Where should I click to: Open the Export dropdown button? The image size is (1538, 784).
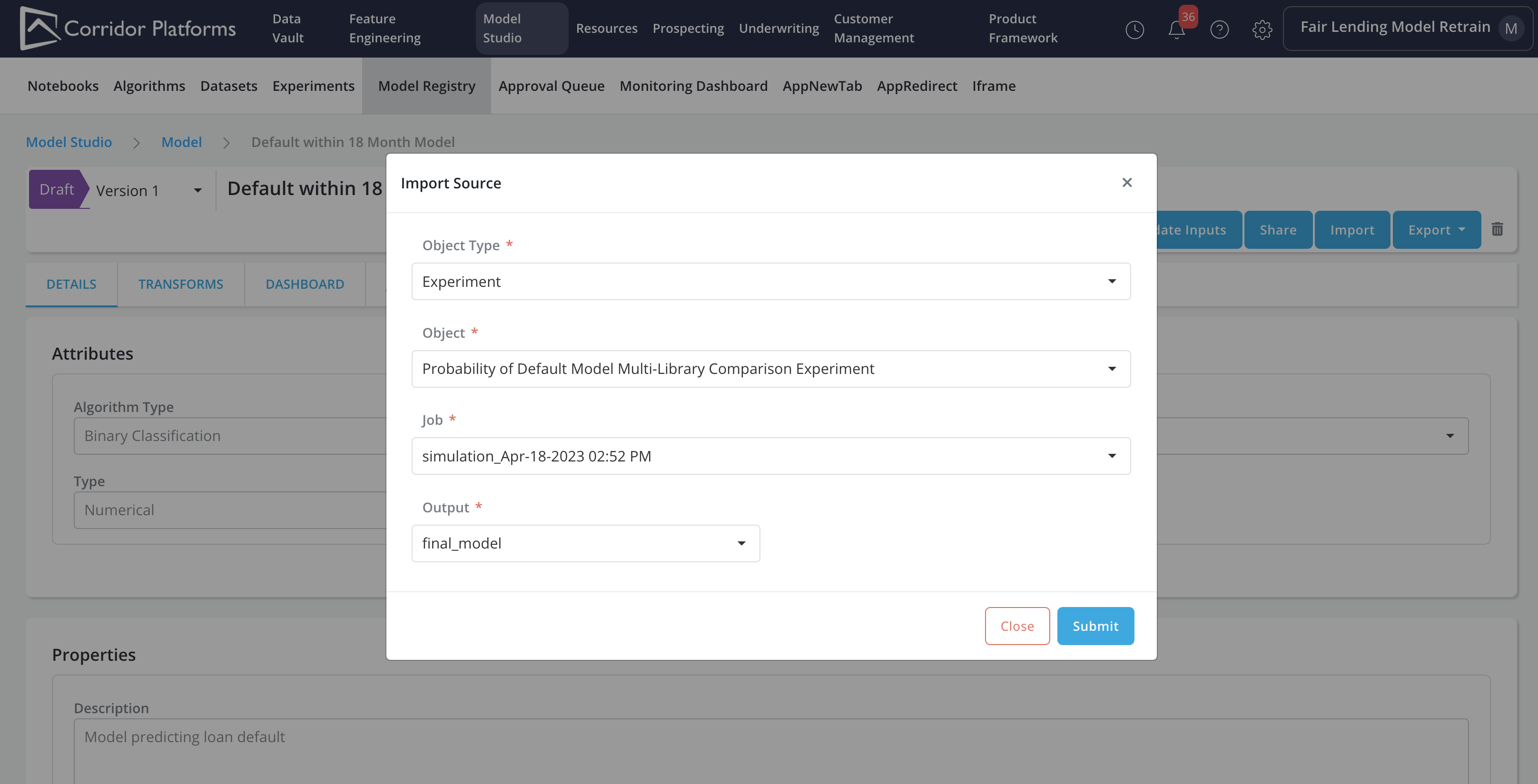click(x=1436, y=230)
